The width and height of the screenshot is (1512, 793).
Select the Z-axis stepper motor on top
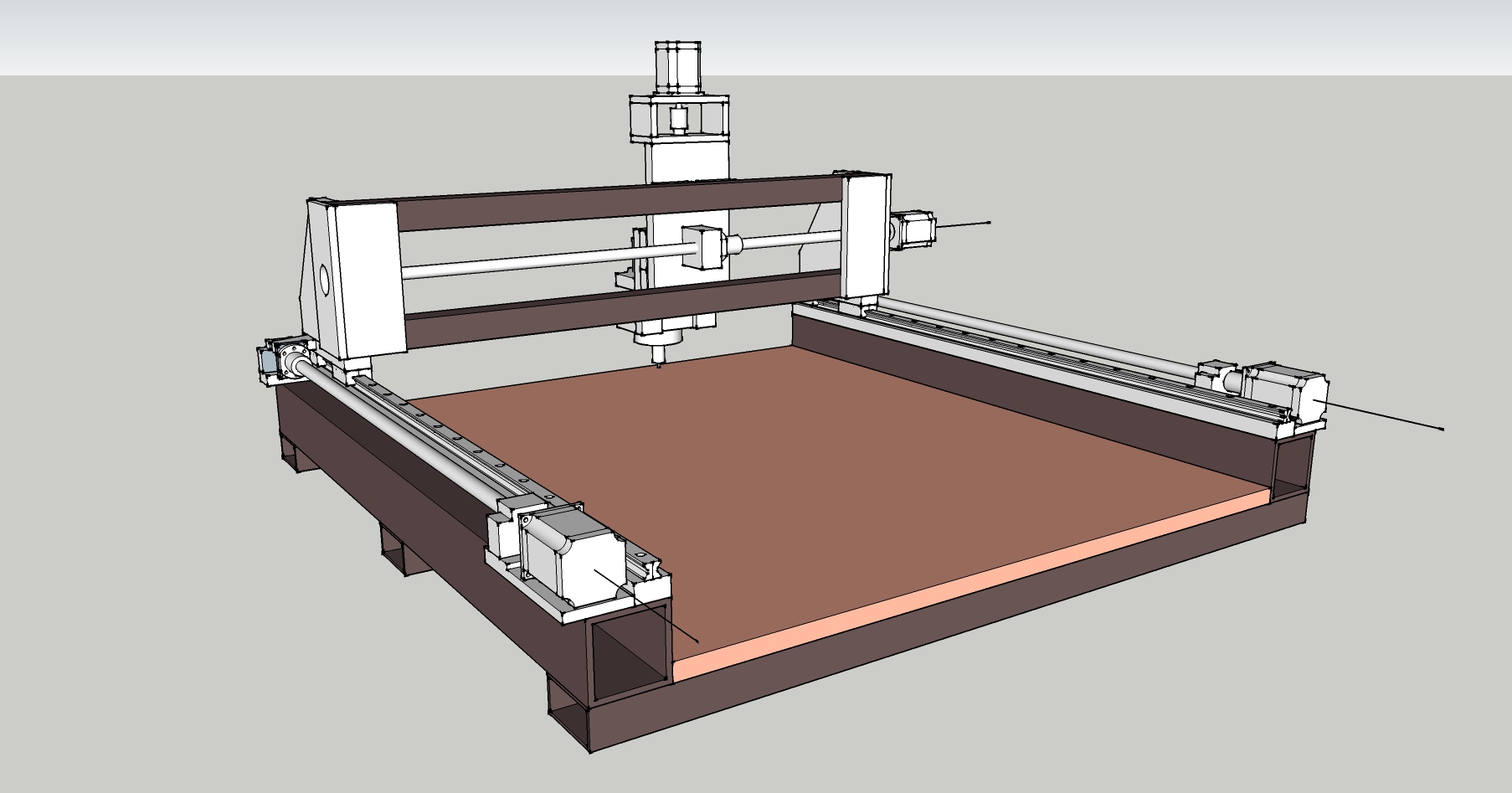(680, 69)
